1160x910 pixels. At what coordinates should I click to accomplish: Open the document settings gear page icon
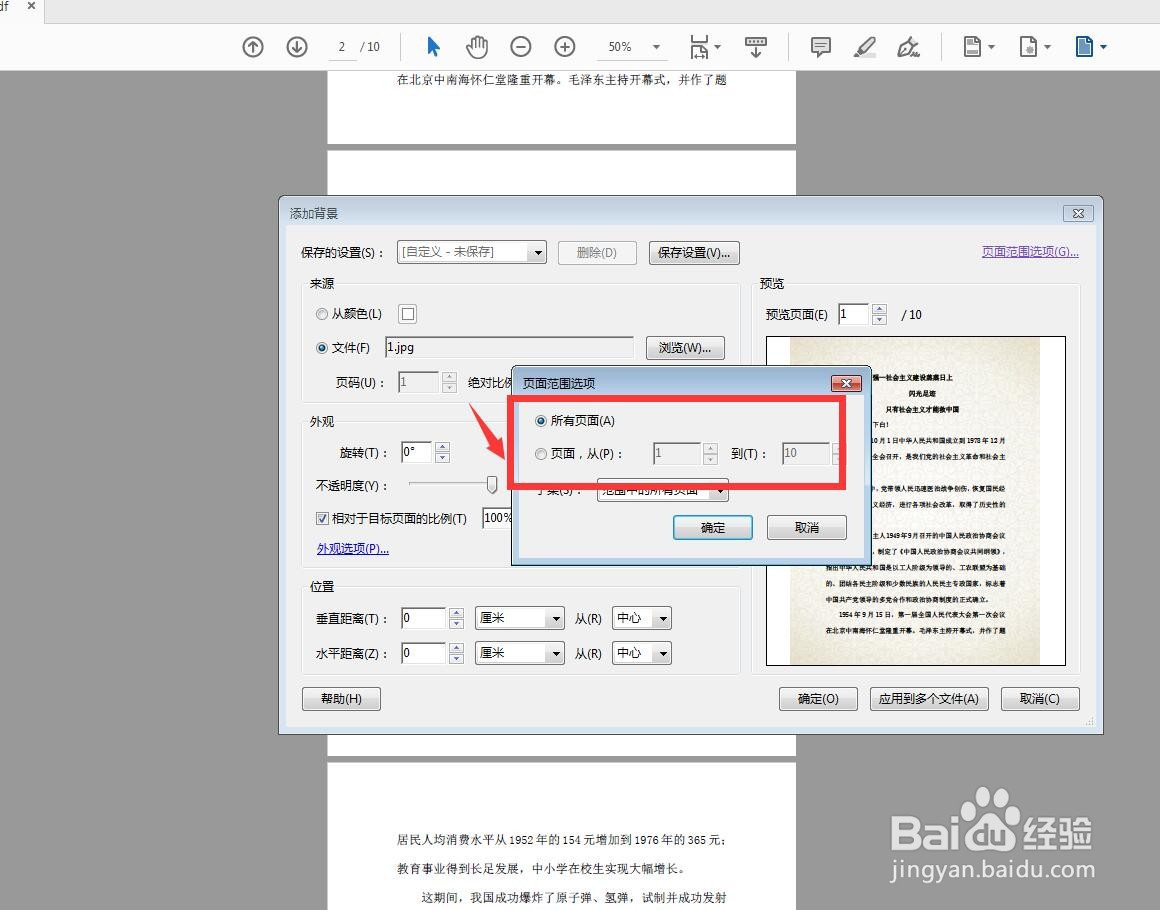pos(1034,47)
